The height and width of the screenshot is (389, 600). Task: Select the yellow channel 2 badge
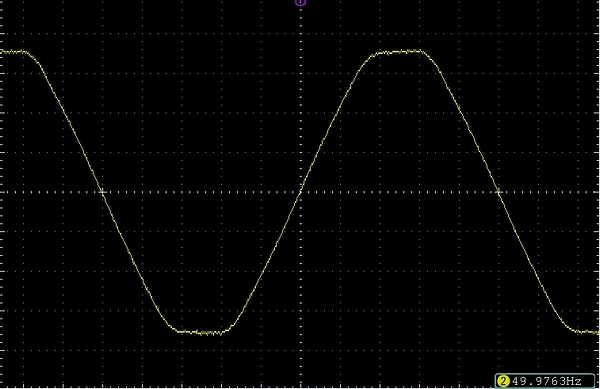click(503, 381)
